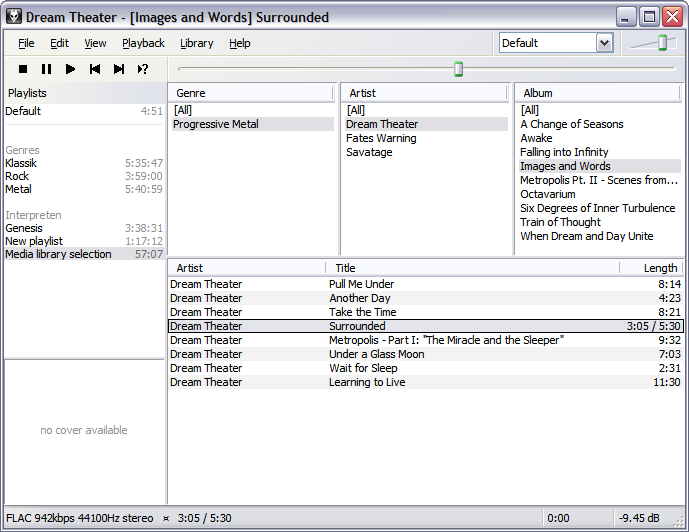Open the Default playlist dropdown arrow
Screen dimensions: 689x532
tap(605, 43)
